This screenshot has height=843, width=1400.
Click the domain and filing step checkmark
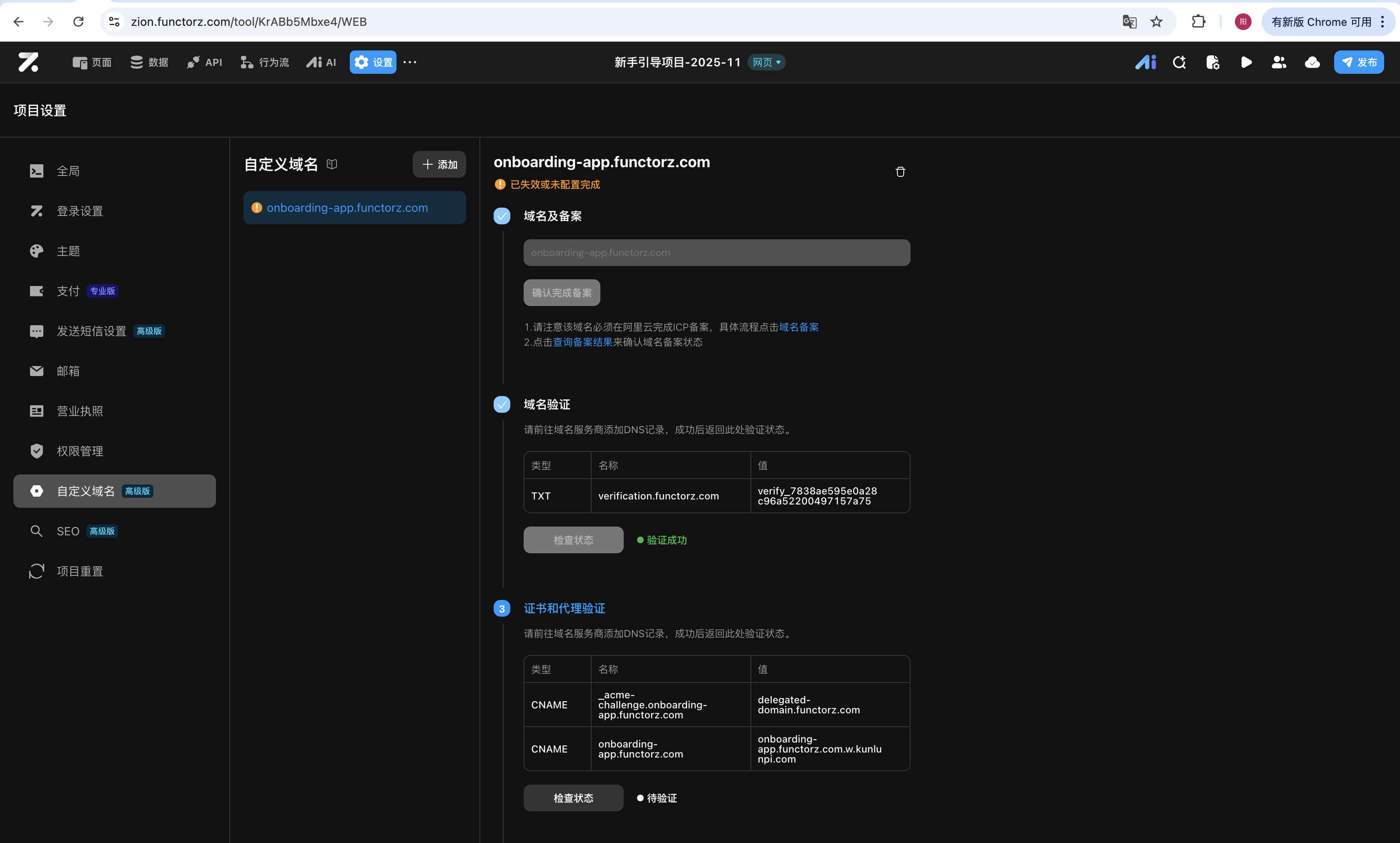pos(502,216)
